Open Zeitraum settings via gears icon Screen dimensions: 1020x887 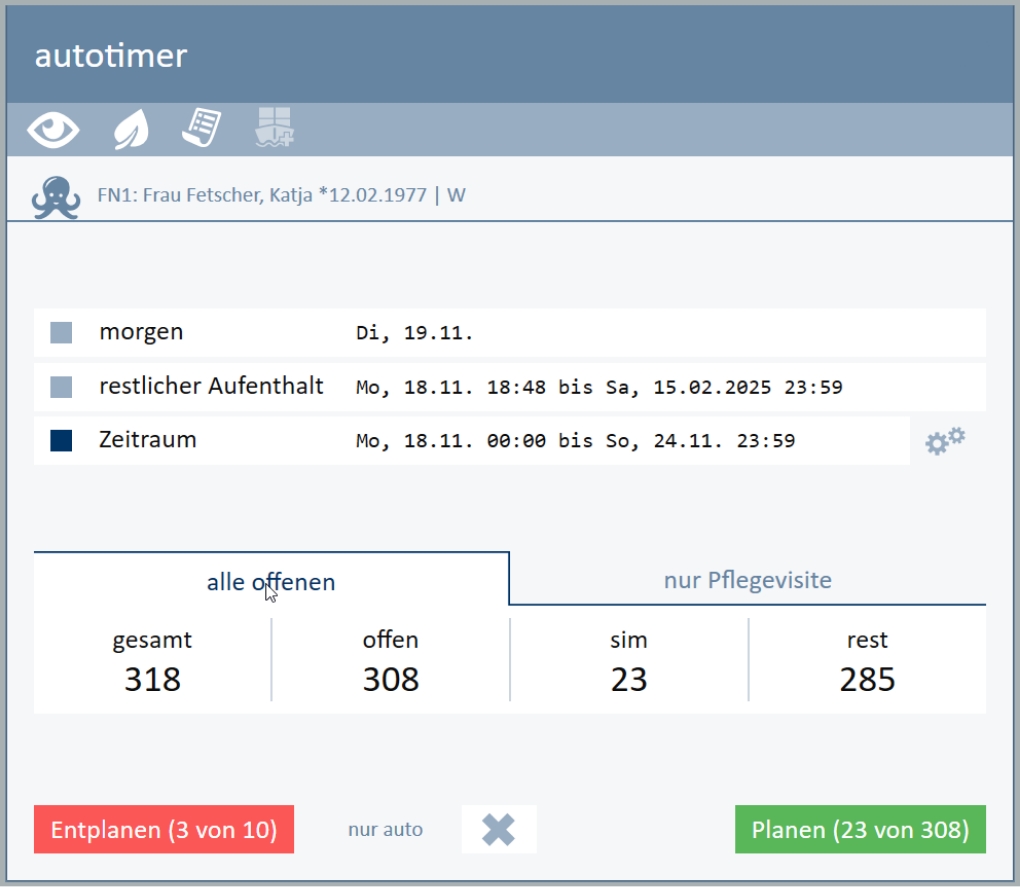click(x=944, y=441)
